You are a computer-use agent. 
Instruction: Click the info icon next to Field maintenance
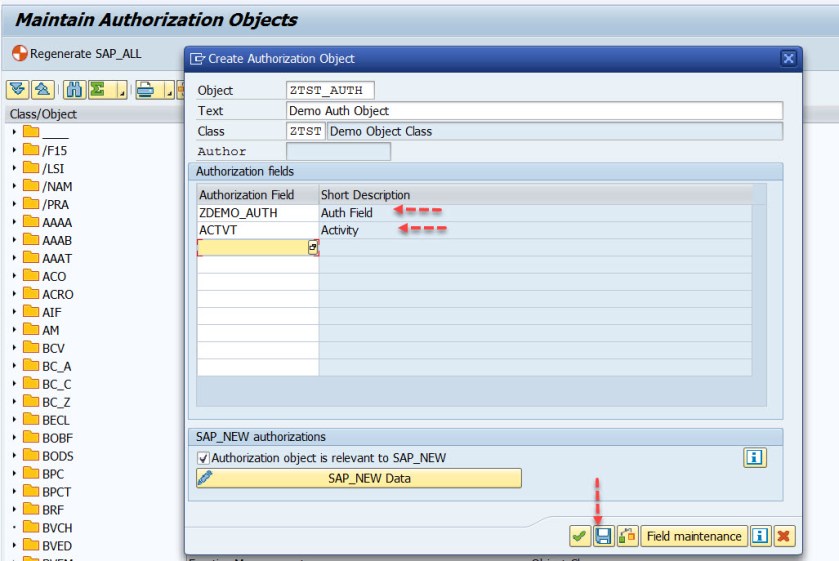pos(760,536)
